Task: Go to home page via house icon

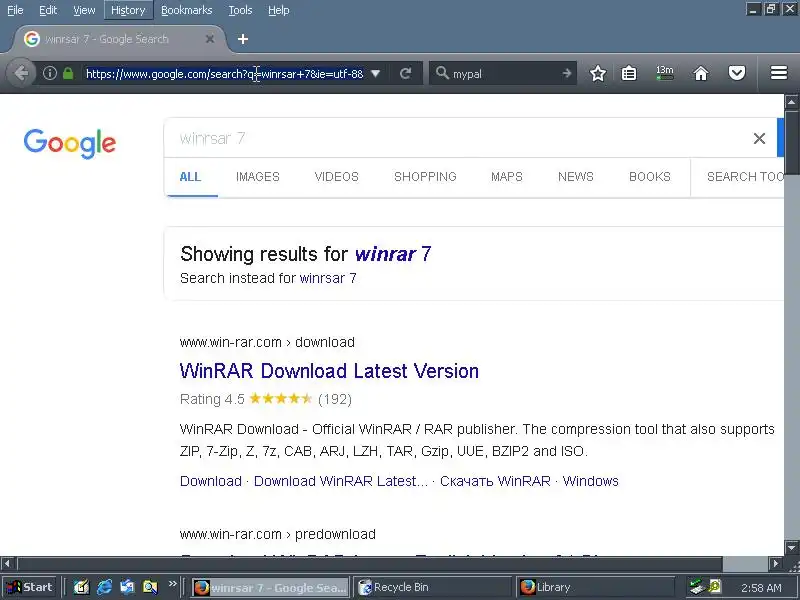Action: point(701,73)
